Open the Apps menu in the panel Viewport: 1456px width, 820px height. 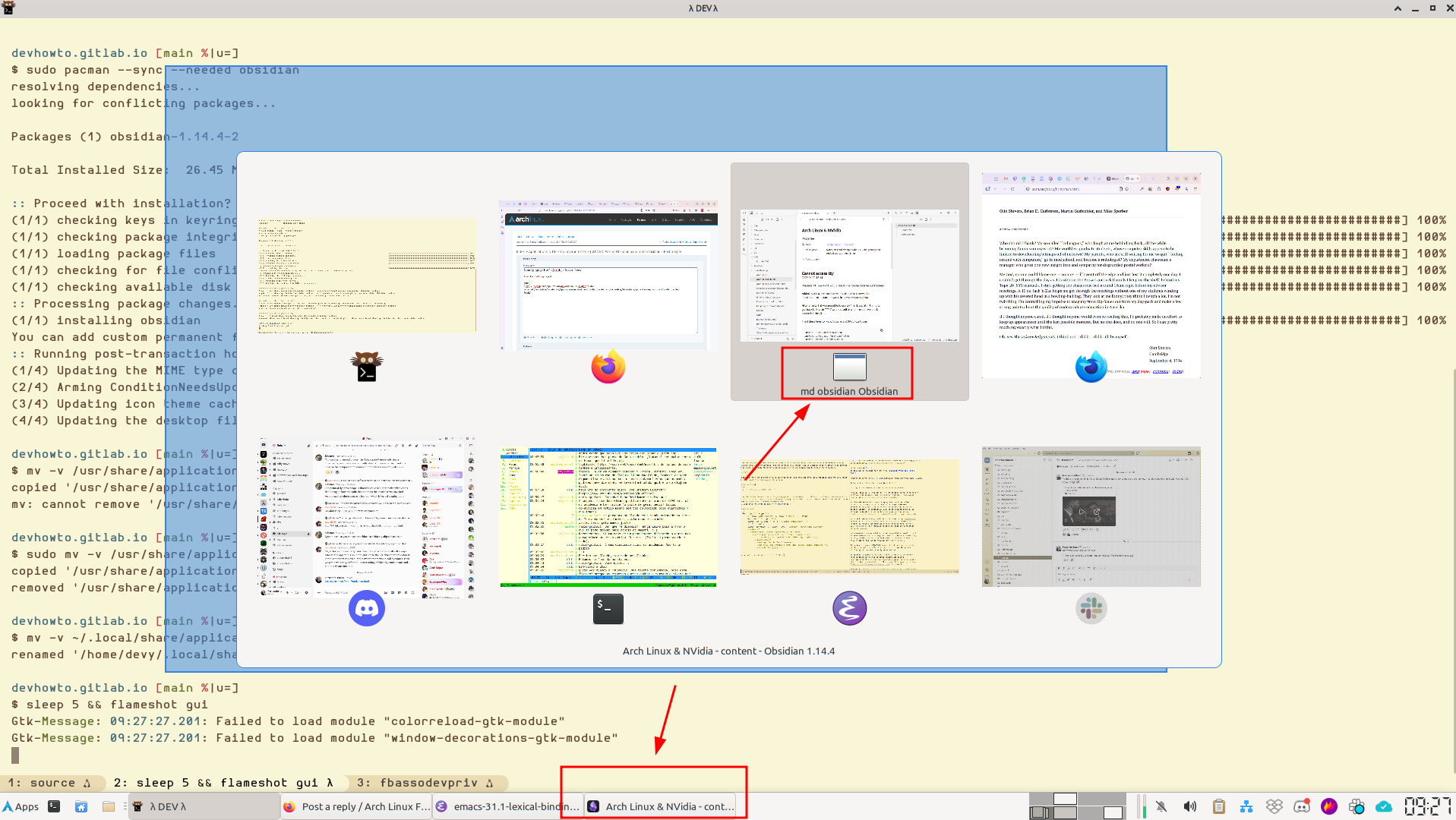click(x=21, y=806)
